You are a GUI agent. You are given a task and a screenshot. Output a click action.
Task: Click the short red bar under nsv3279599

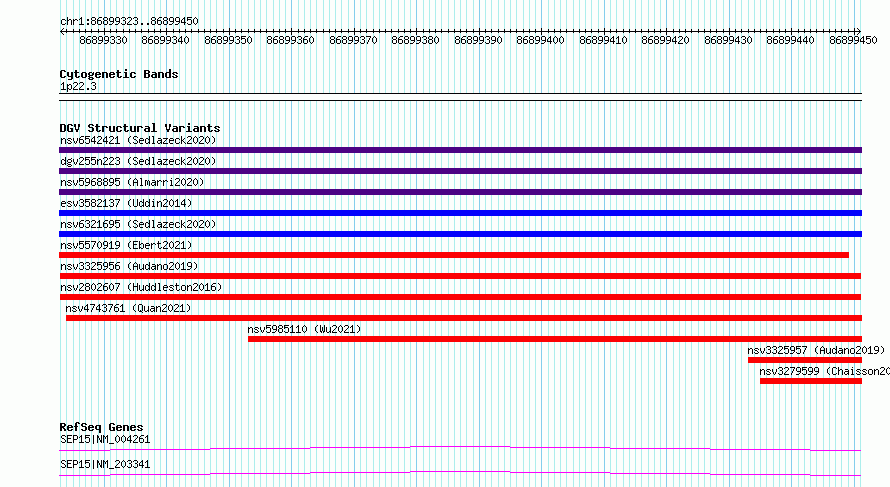[811, 381]
